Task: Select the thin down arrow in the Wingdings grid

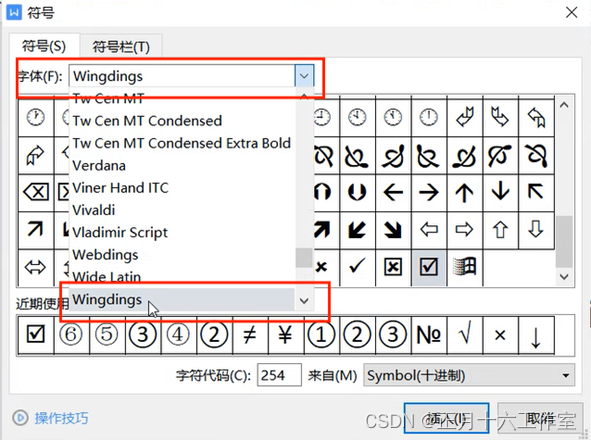Action: [x=500, y=192]
